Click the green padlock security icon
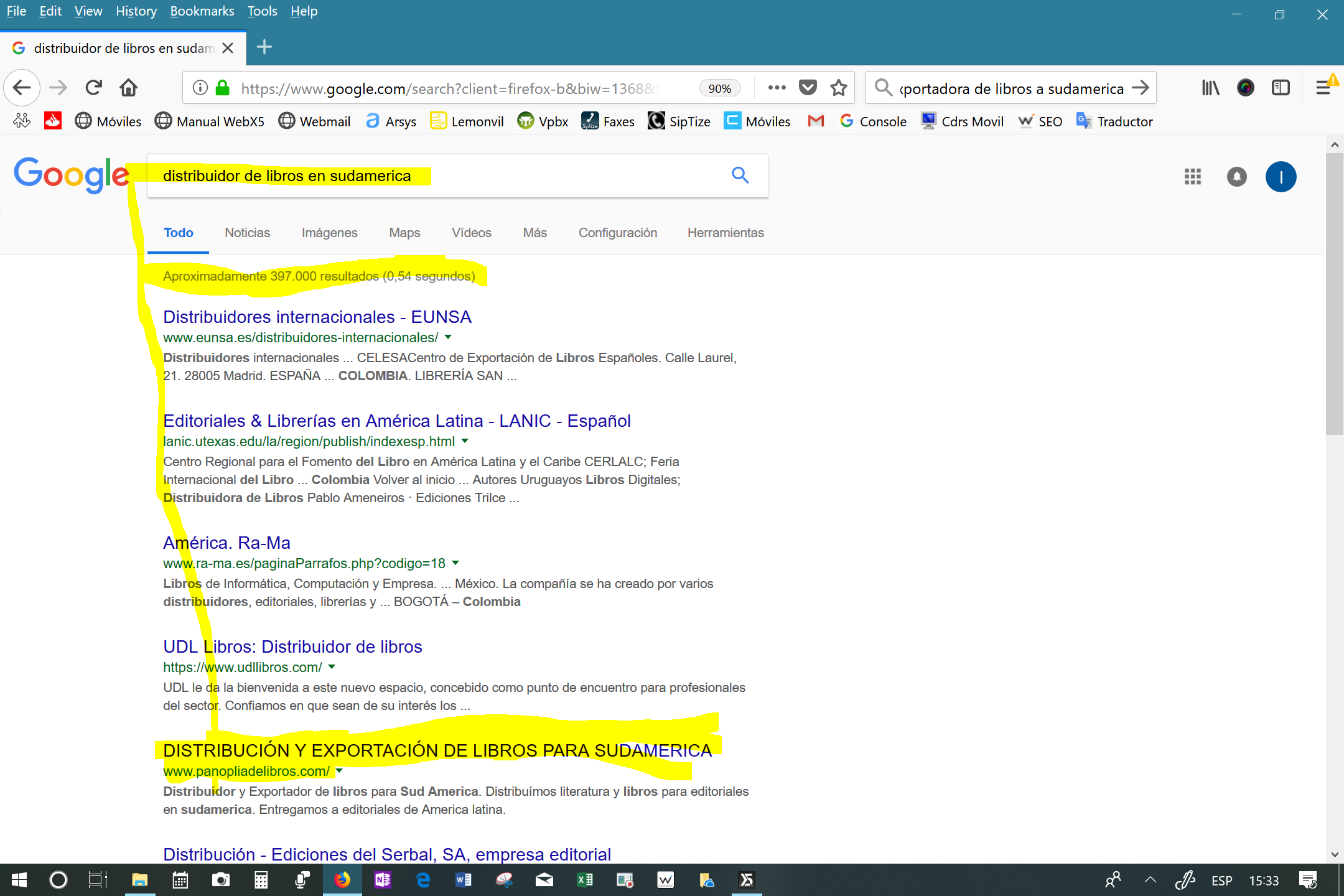 (222, 88)
